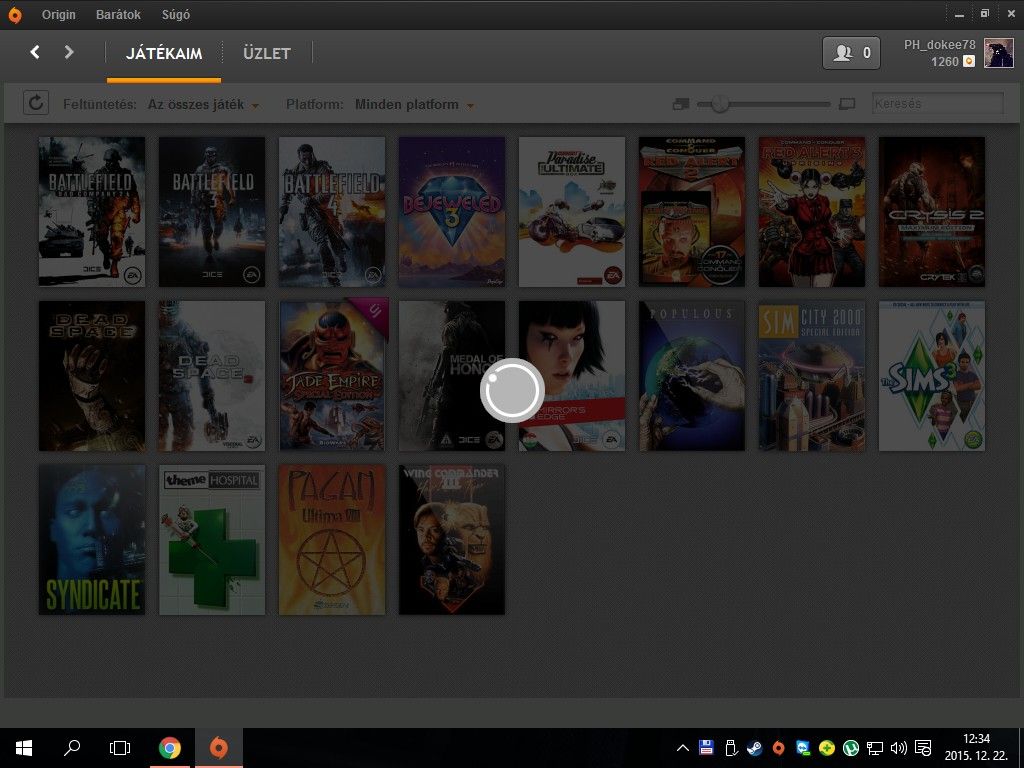1024x768 pixels.
Task: Open the Action Center notifications icon
Action: pyautogui.click(x=923, y=748)
